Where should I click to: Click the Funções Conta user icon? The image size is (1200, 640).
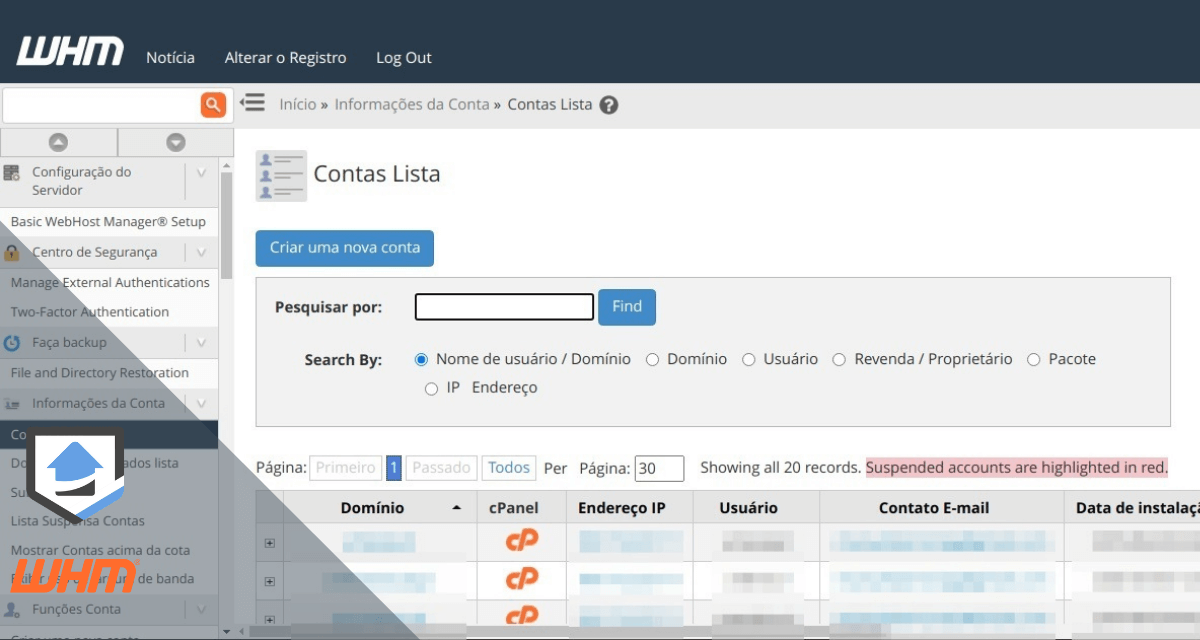[x=12, y=609]
